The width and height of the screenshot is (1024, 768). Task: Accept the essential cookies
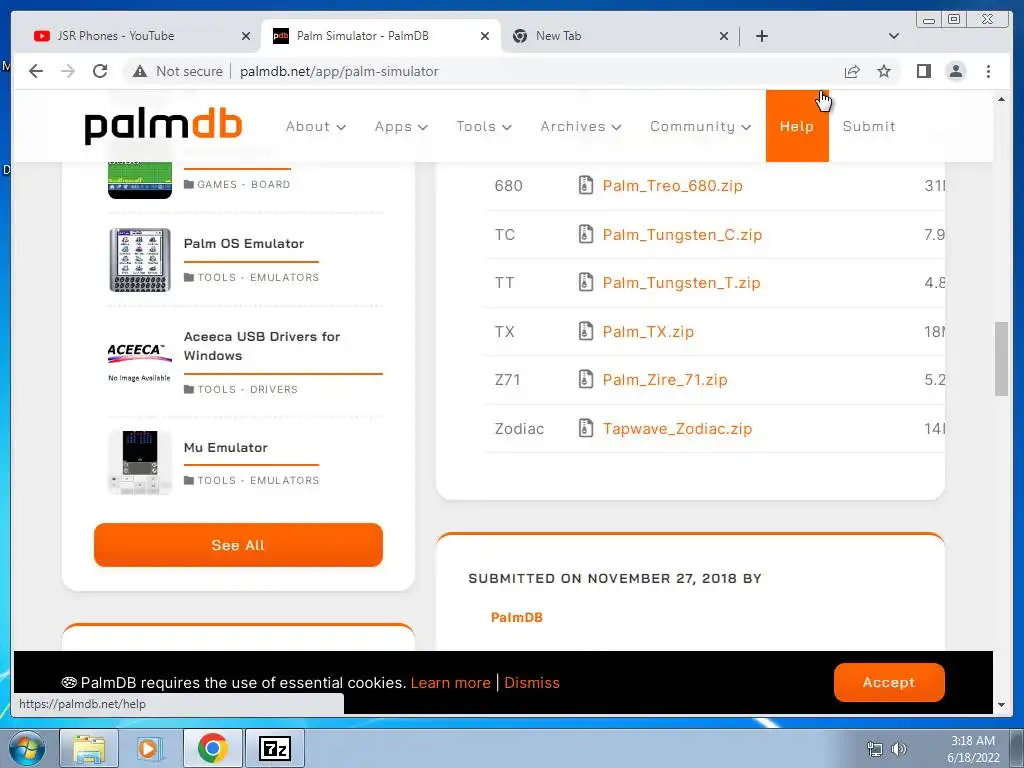click(x=889, y=682)
